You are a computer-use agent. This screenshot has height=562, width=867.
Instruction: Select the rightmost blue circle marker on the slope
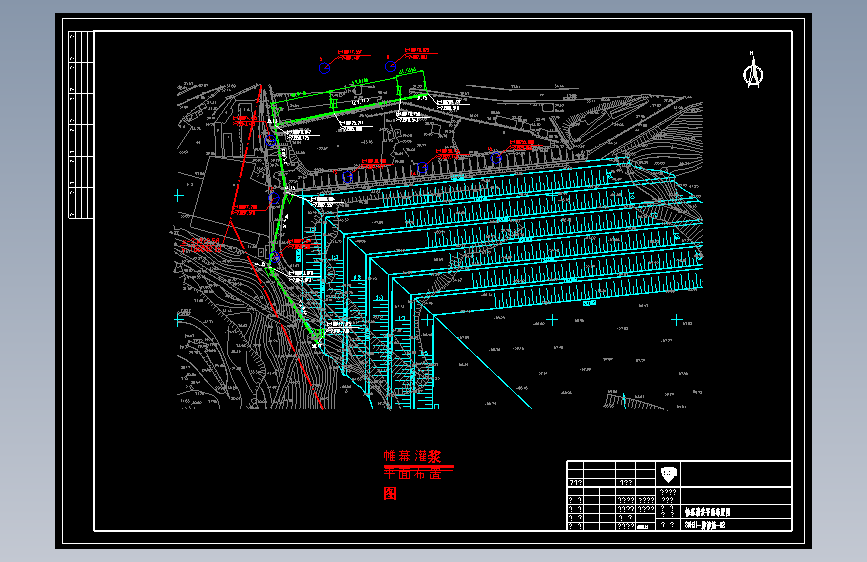tap(496, 159)
